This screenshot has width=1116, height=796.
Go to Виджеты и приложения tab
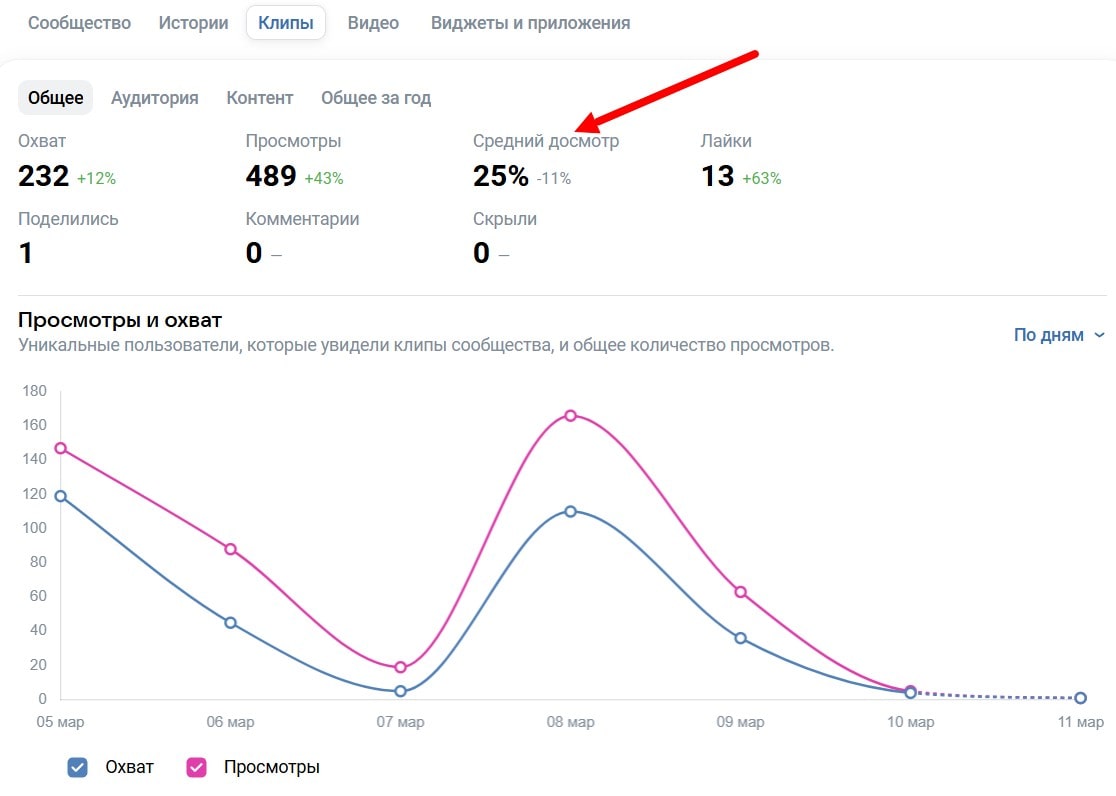coord(530,22)
